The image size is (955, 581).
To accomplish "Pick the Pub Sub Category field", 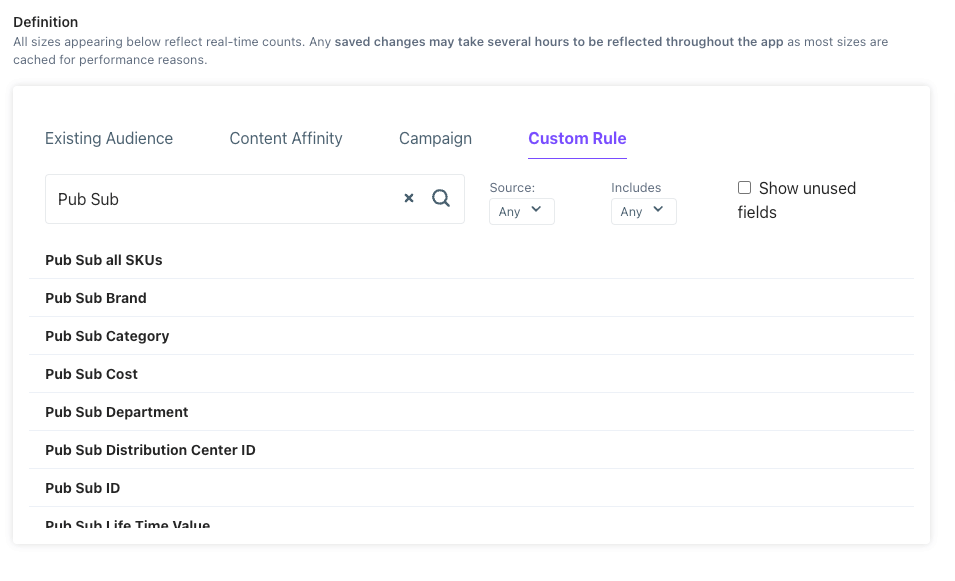I will click(x=107, y=336).
